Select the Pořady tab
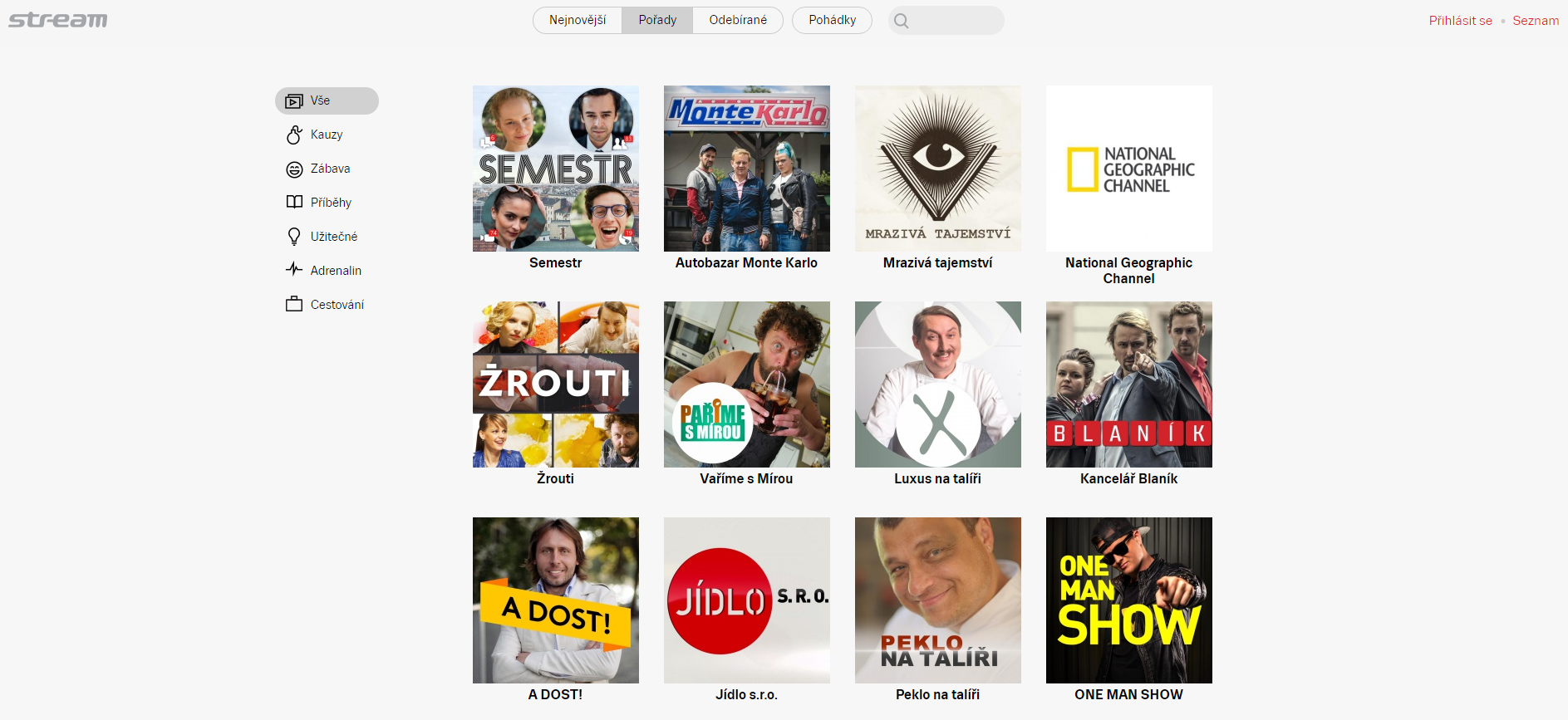Viewport: 1568px width, 720px height. coord(657,20)
